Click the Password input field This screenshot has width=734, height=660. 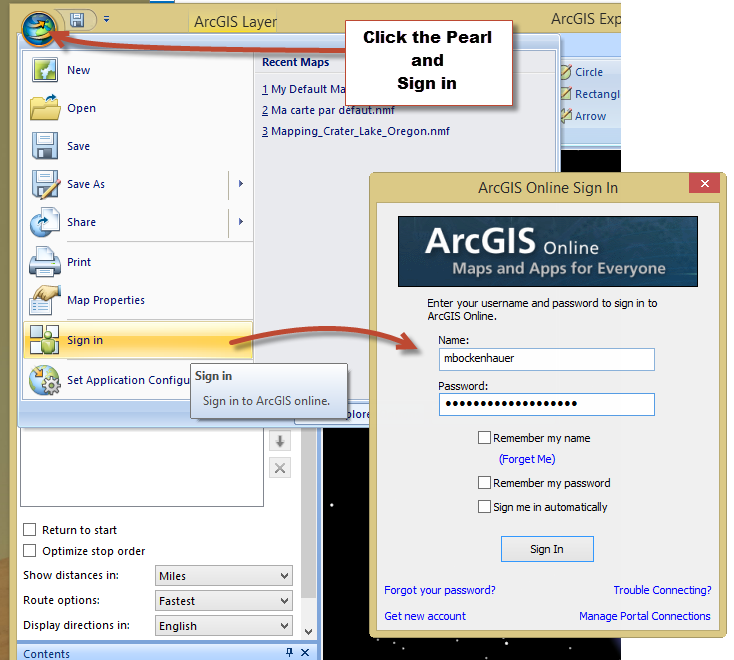pos(547,404)
